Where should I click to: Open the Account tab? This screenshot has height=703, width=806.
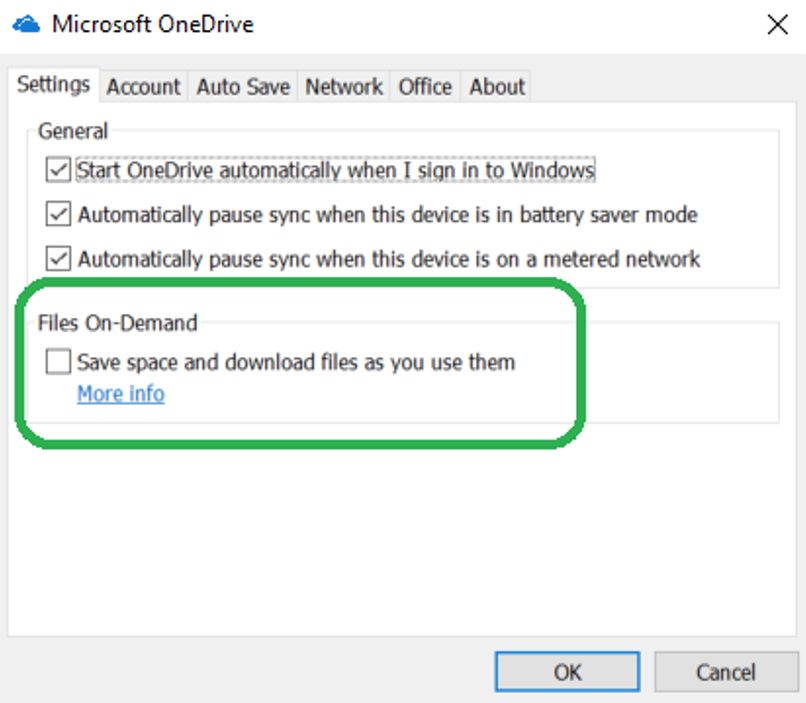(x=143, y=87)
